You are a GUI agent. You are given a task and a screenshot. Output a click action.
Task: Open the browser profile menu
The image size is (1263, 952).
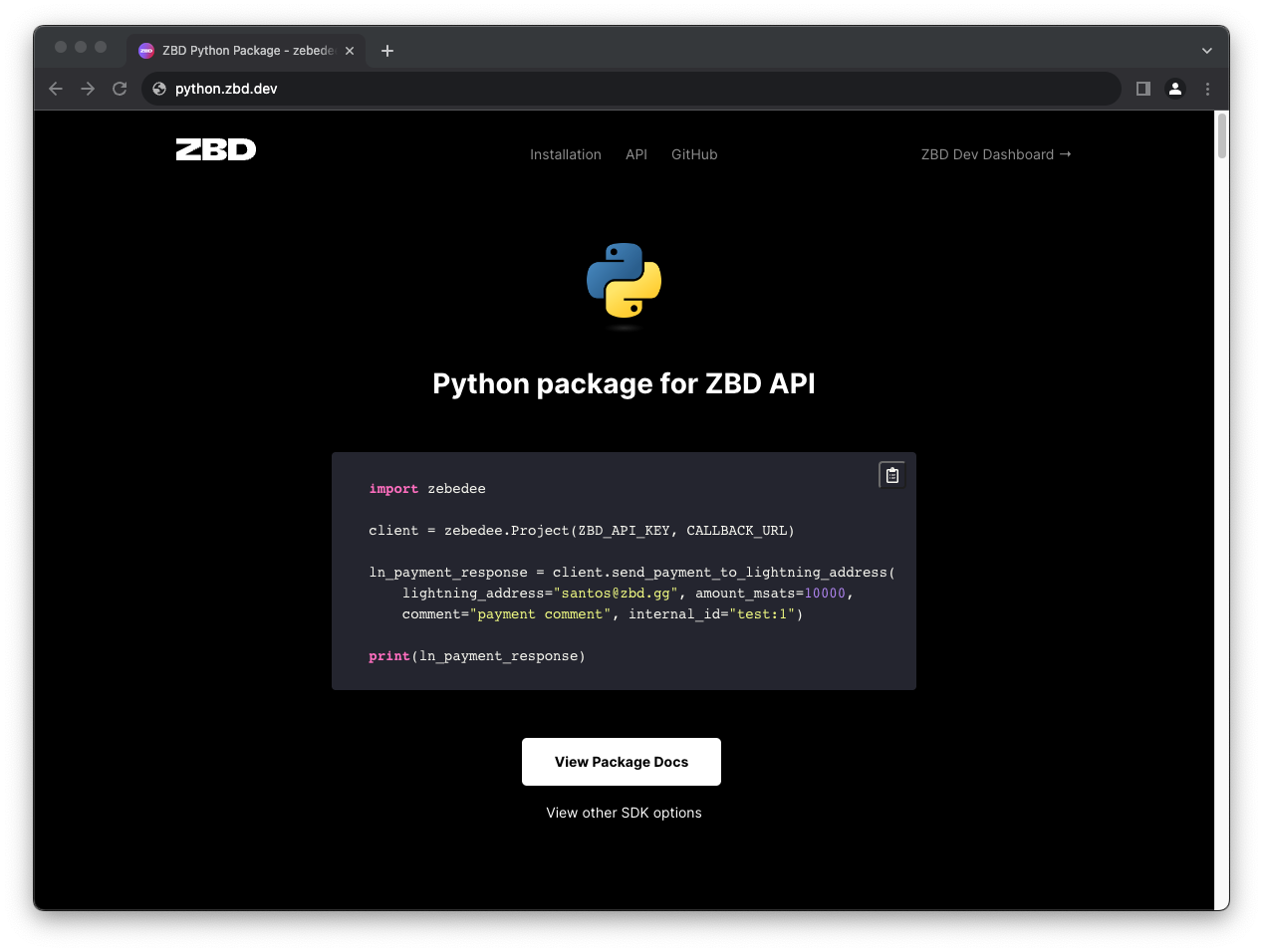coord(1175,89)
